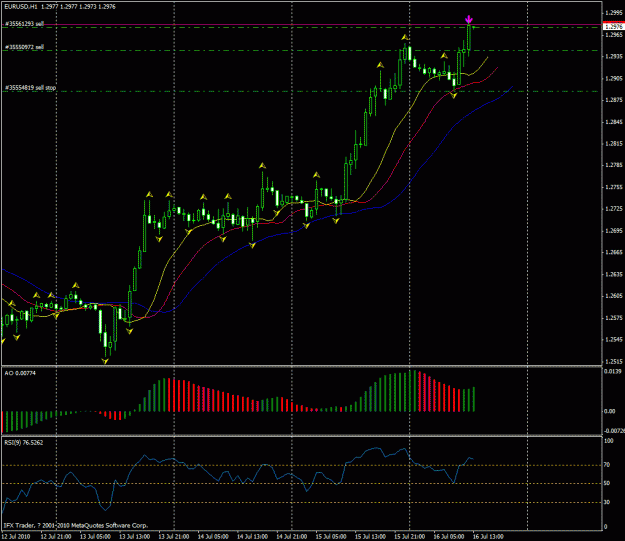Click the -0.00726 value on the AO scale

[614, 431]
